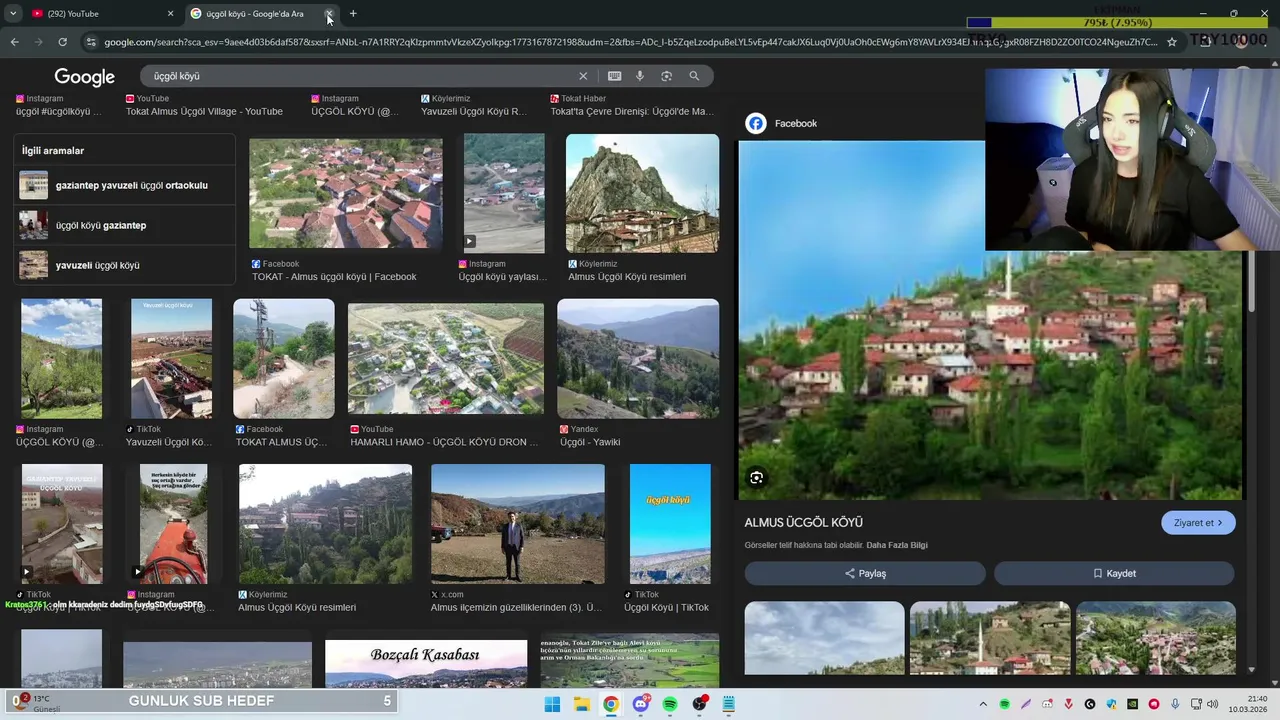
Task: Reload the page in Chrome
Action: point(62,42)
